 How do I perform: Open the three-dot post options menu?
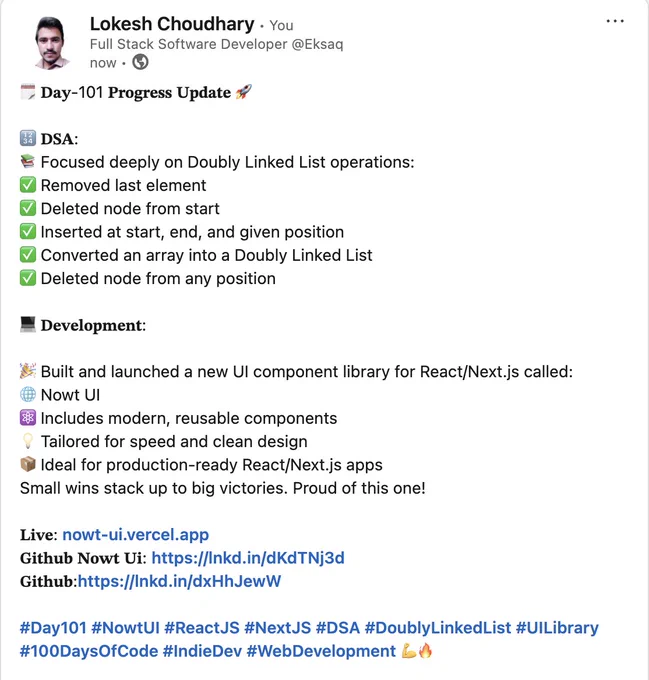tap(615, 21)
